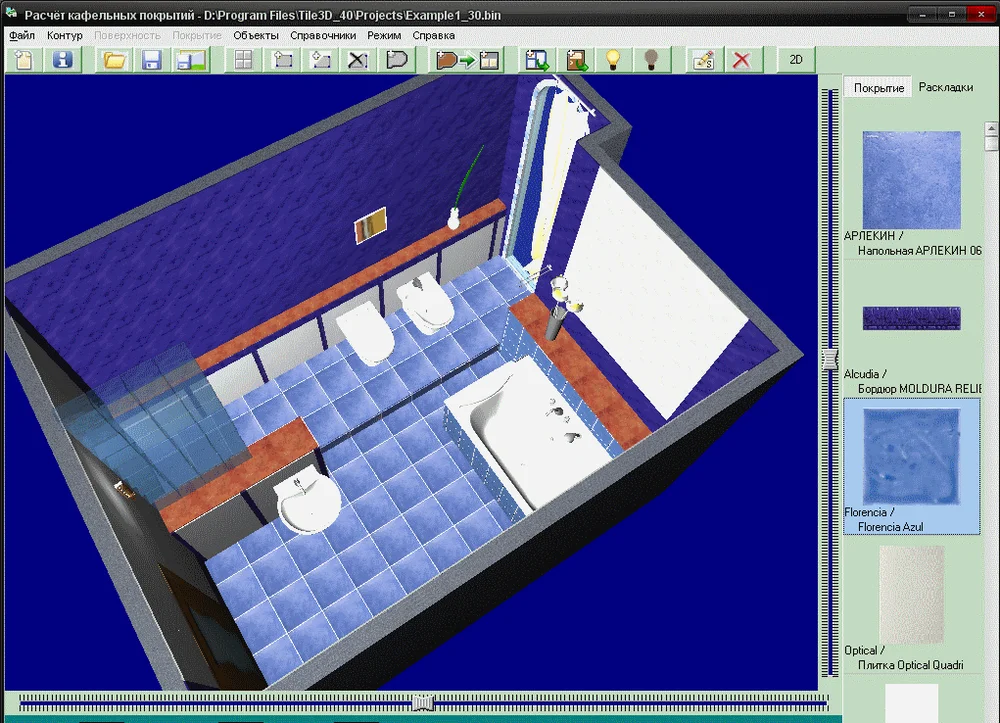1000x723 pixels.
Task: Open the Режим menu
Action: pos(384,35)
